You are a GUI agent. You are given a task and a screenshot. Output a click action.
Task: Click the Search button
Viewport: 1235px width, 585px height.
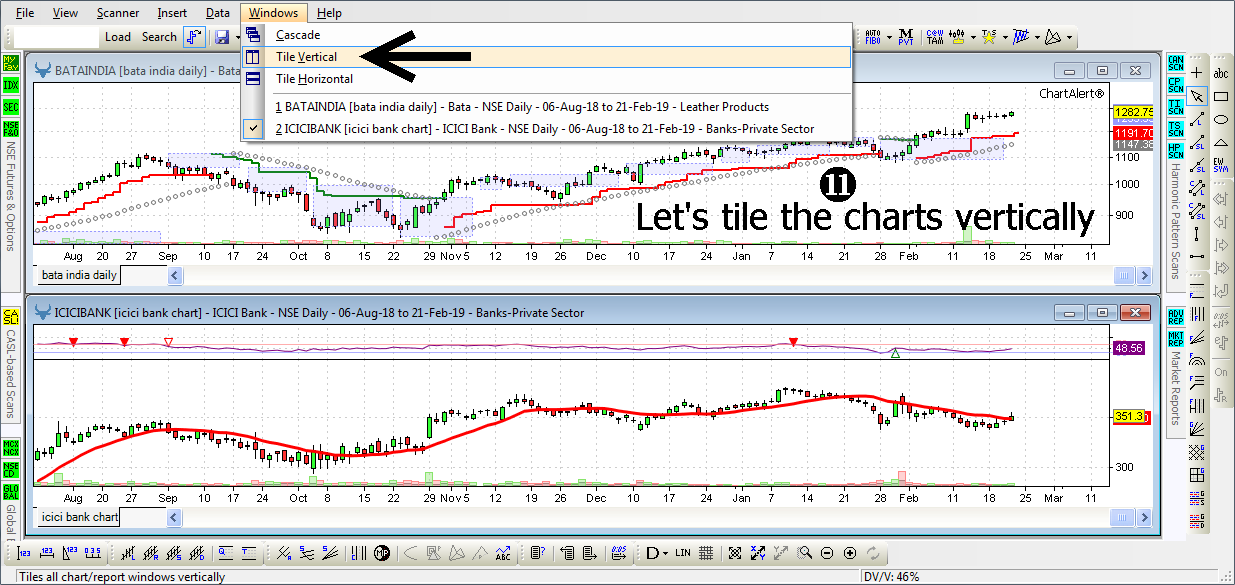point(159,37)
